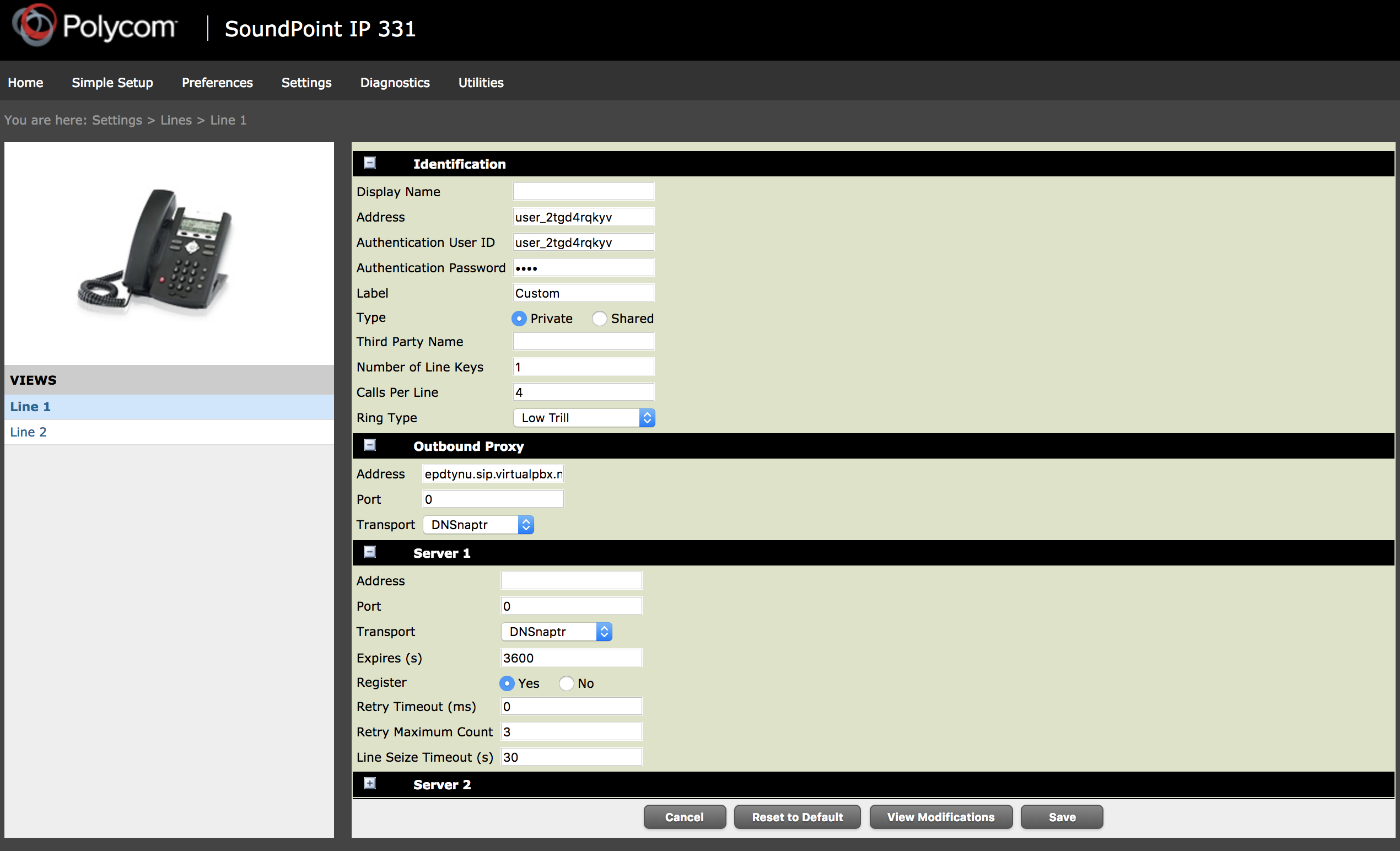Set Register to No
The height and width of the screenshot is (851, 1400).
[x=567, y=683]
